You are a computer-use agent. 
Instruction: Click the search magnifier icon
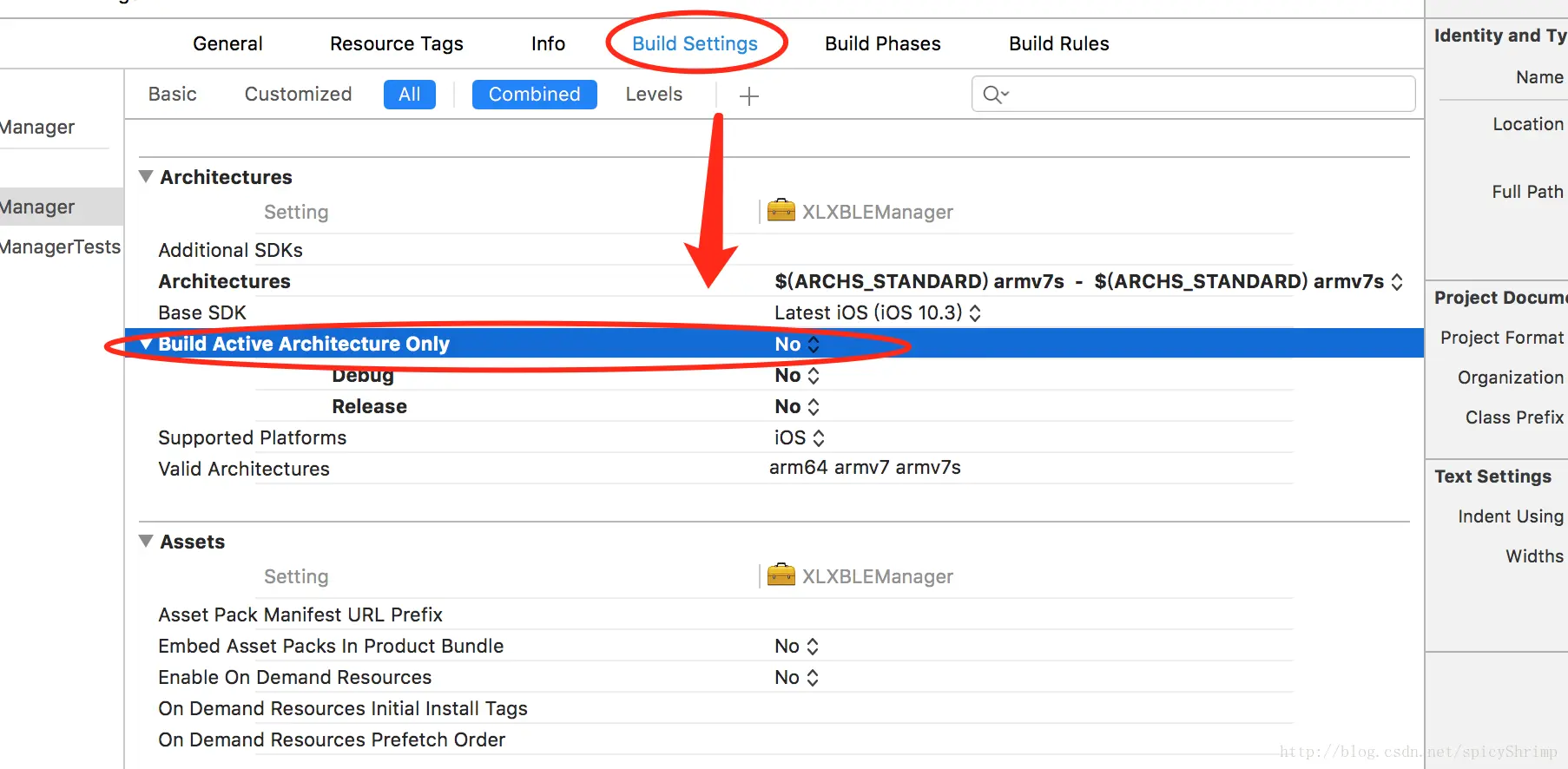pos(993,94)
